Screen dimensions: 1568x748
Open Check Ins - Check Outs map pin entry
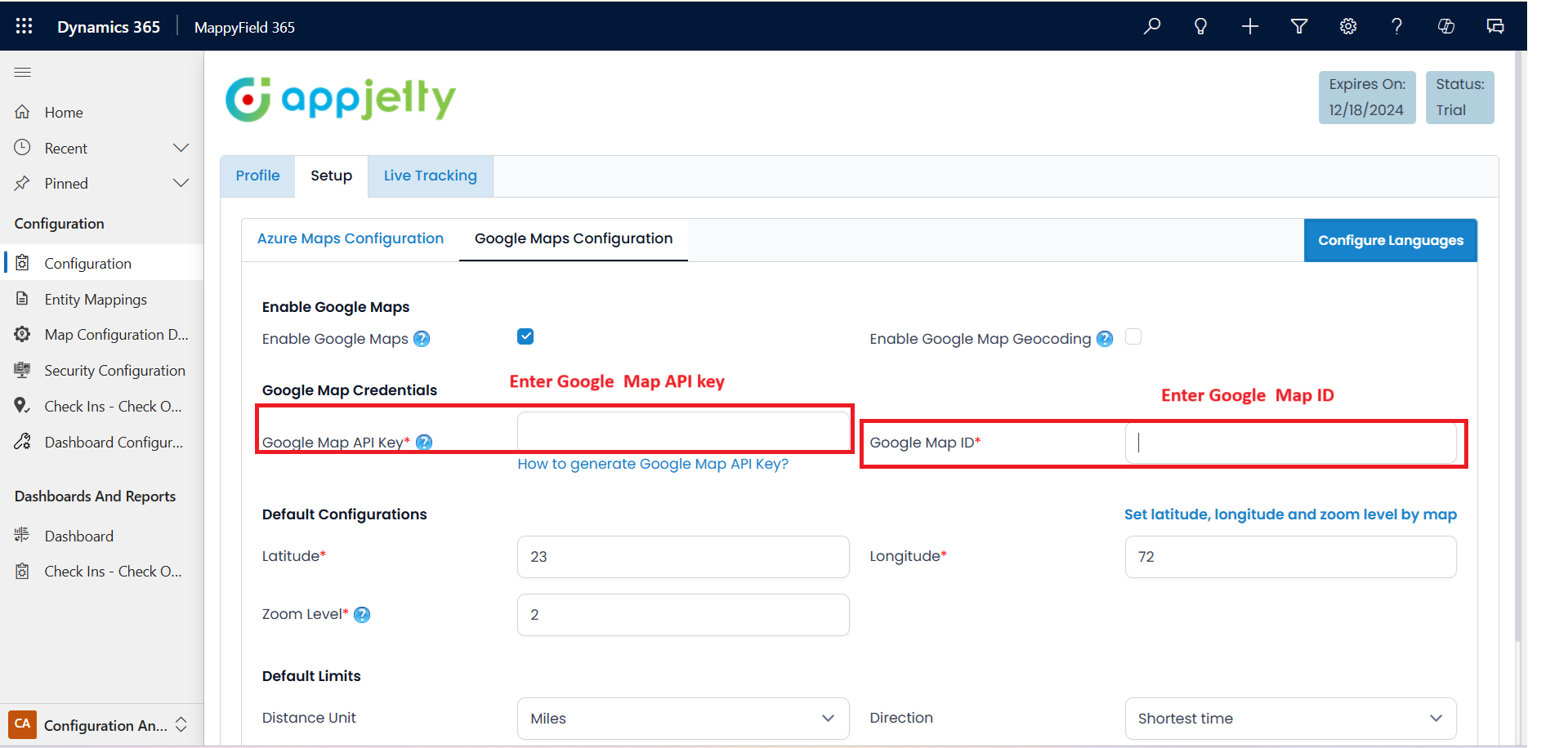click(x=113, y=406)
